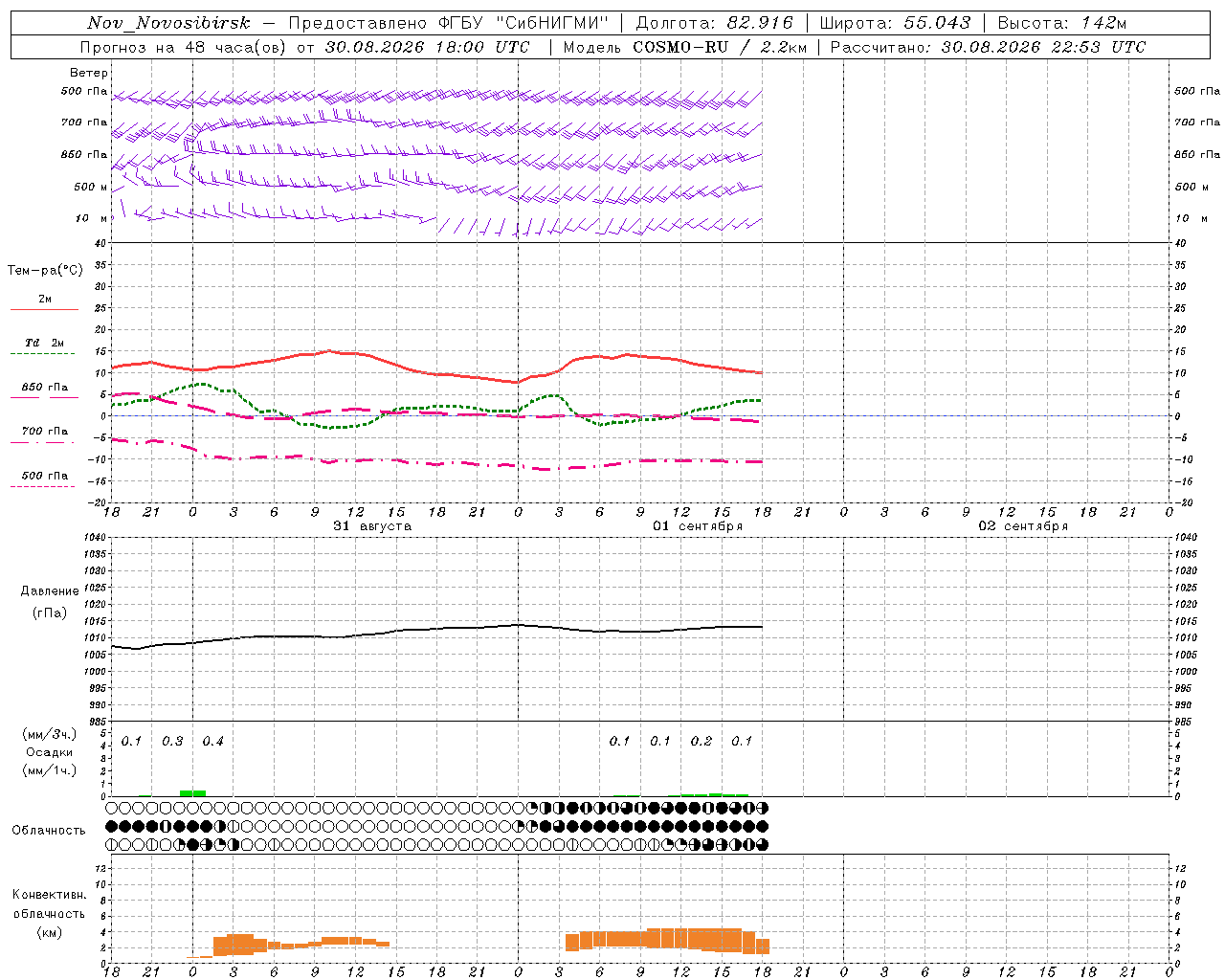The width and height of the screenshot is (1225, 980).
Task: Select the 01 сентября date label
Action: click(698, 526)
